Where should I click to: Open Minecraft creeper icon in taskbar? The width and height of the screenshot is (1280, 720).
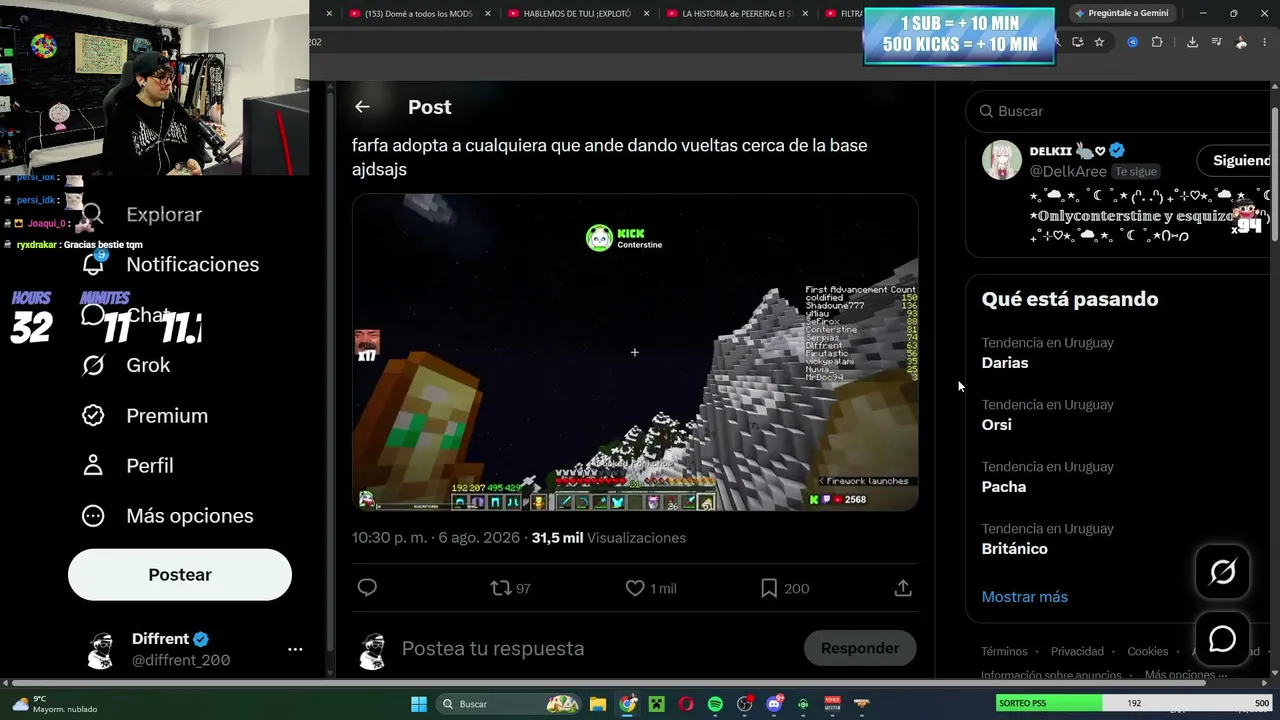(x=656, y=704)
